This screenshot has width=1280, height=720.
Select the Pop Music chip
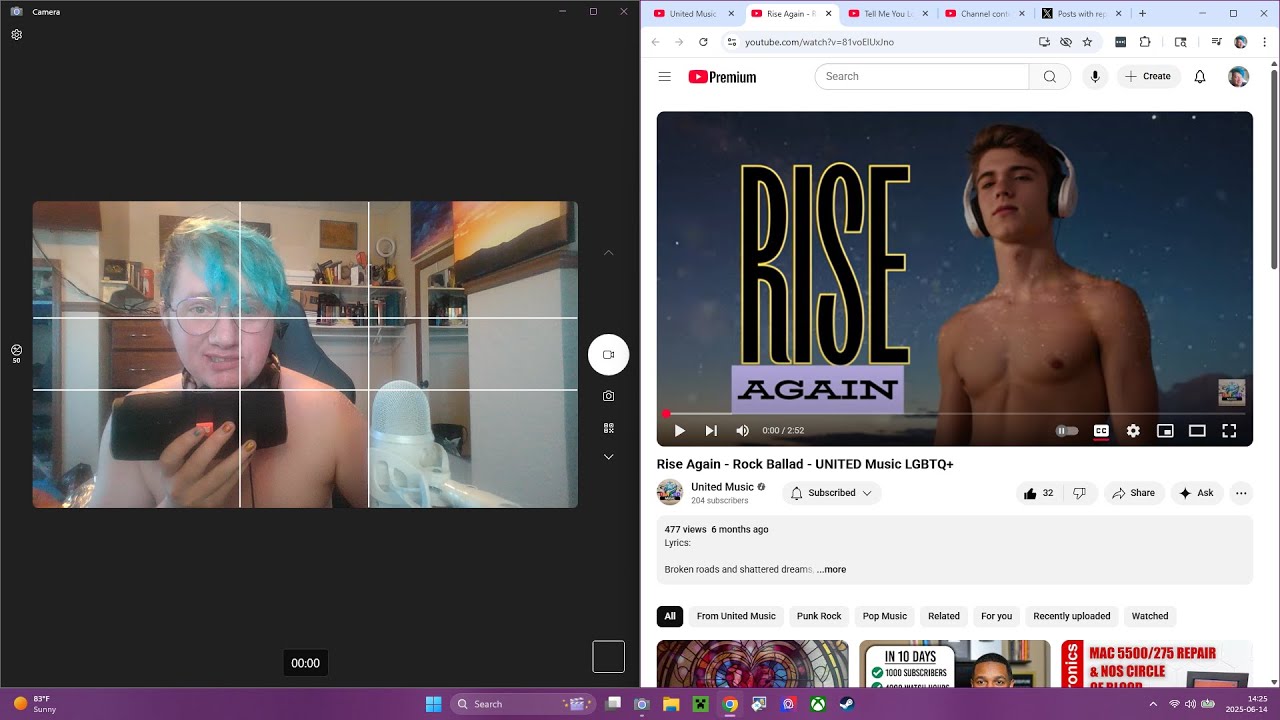[x=885, y=616]
